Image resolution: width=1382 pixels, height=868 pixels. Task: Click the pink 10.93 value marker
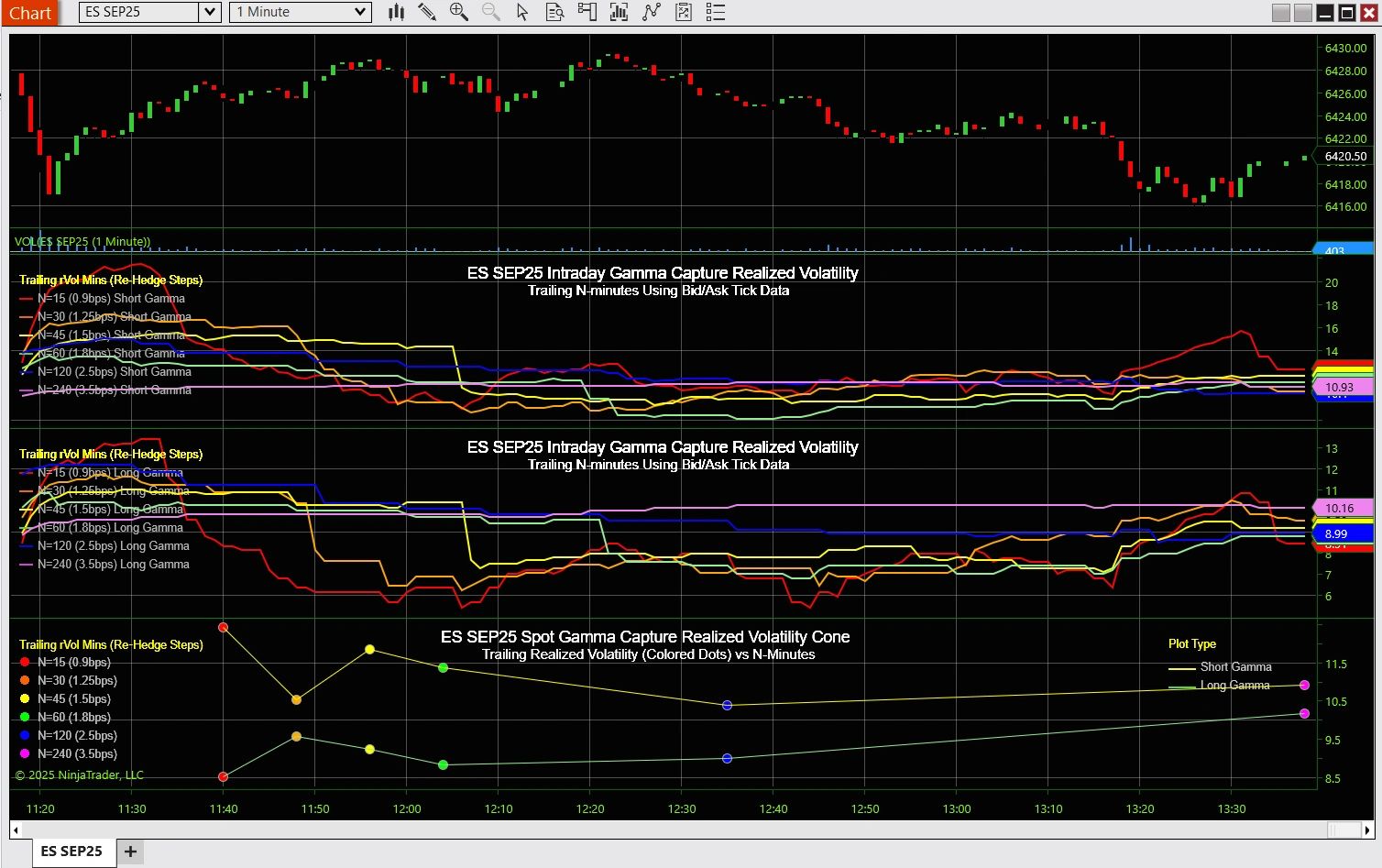1342,388
